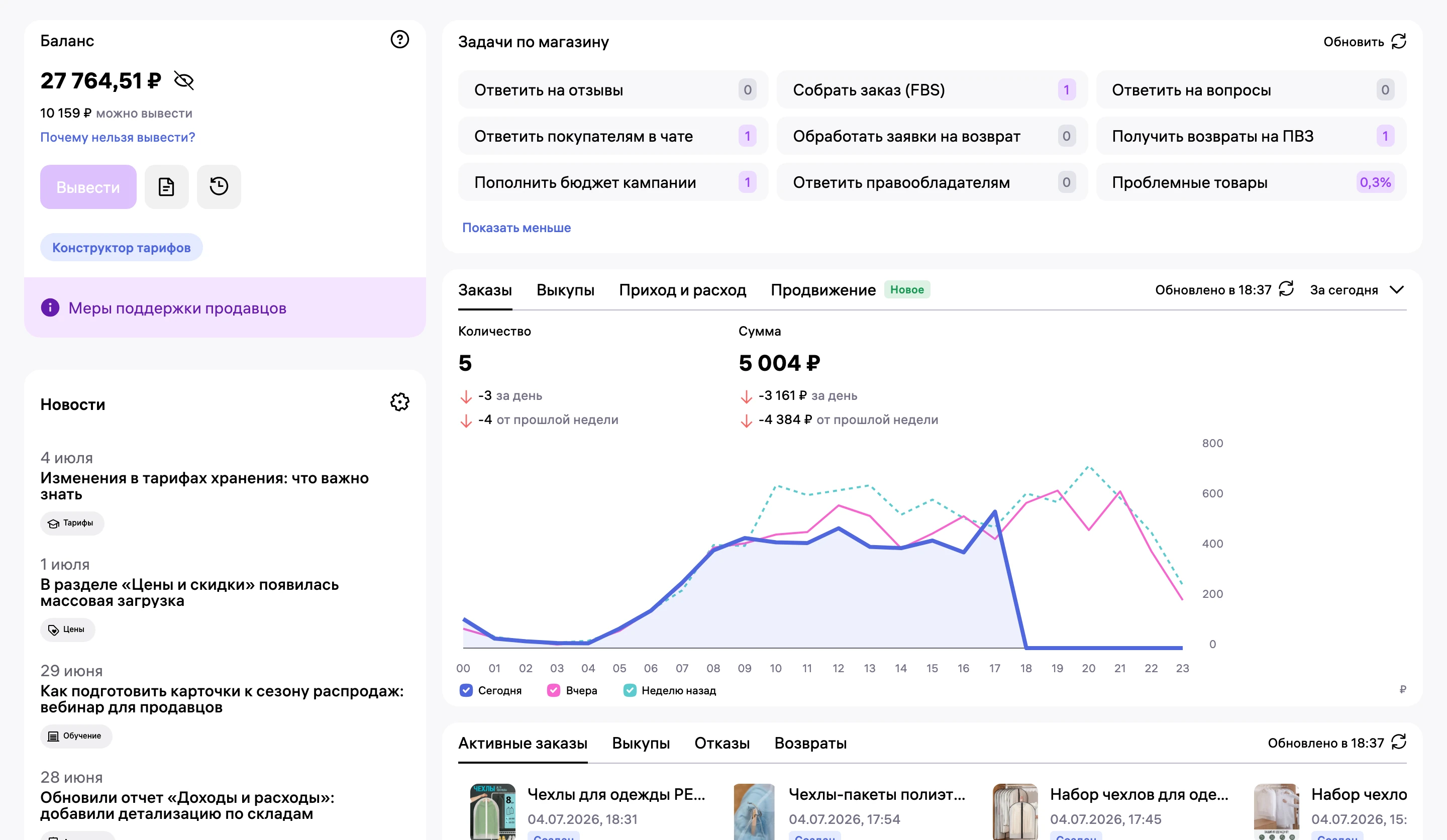Viewport: 1447px width, 840px height.
Task: Open the balance document report icon
Action: pyautogui.click(x=166, y=186)
